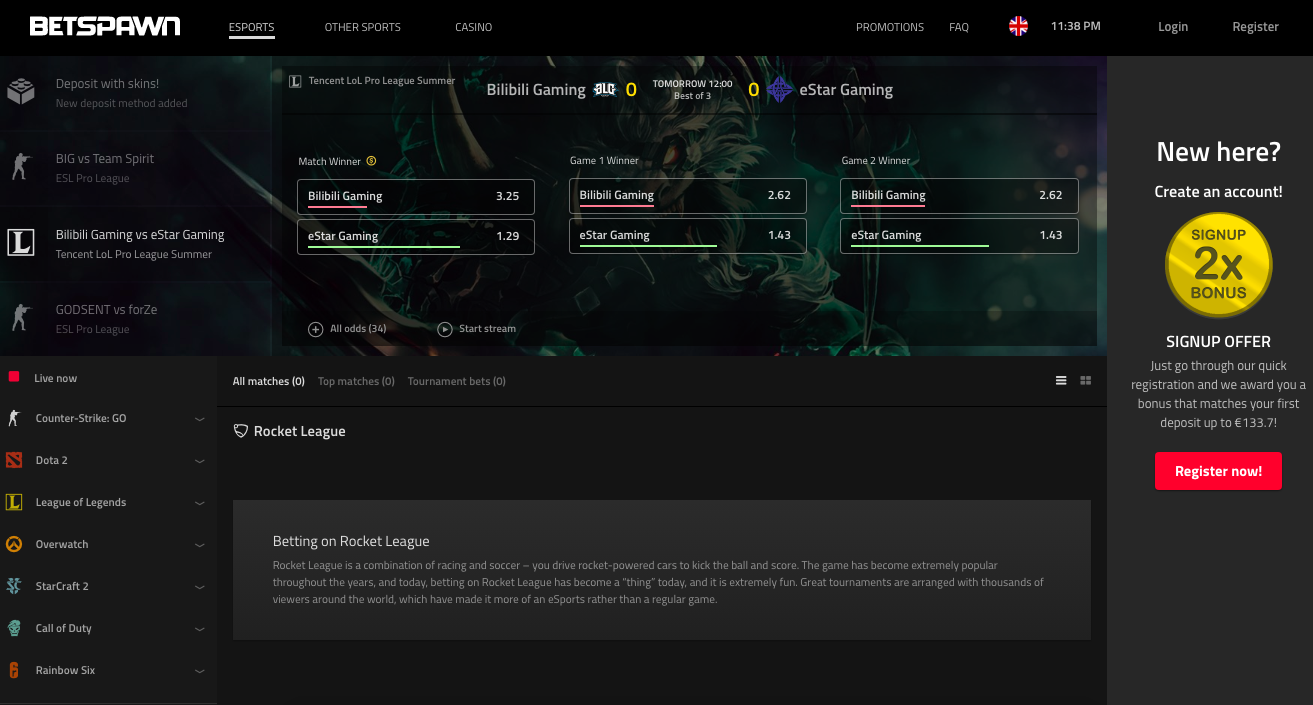This screenshot has width=1313, height=705.
Task: Click the coin icon beside Match Winner
Action: pos(371,161)
